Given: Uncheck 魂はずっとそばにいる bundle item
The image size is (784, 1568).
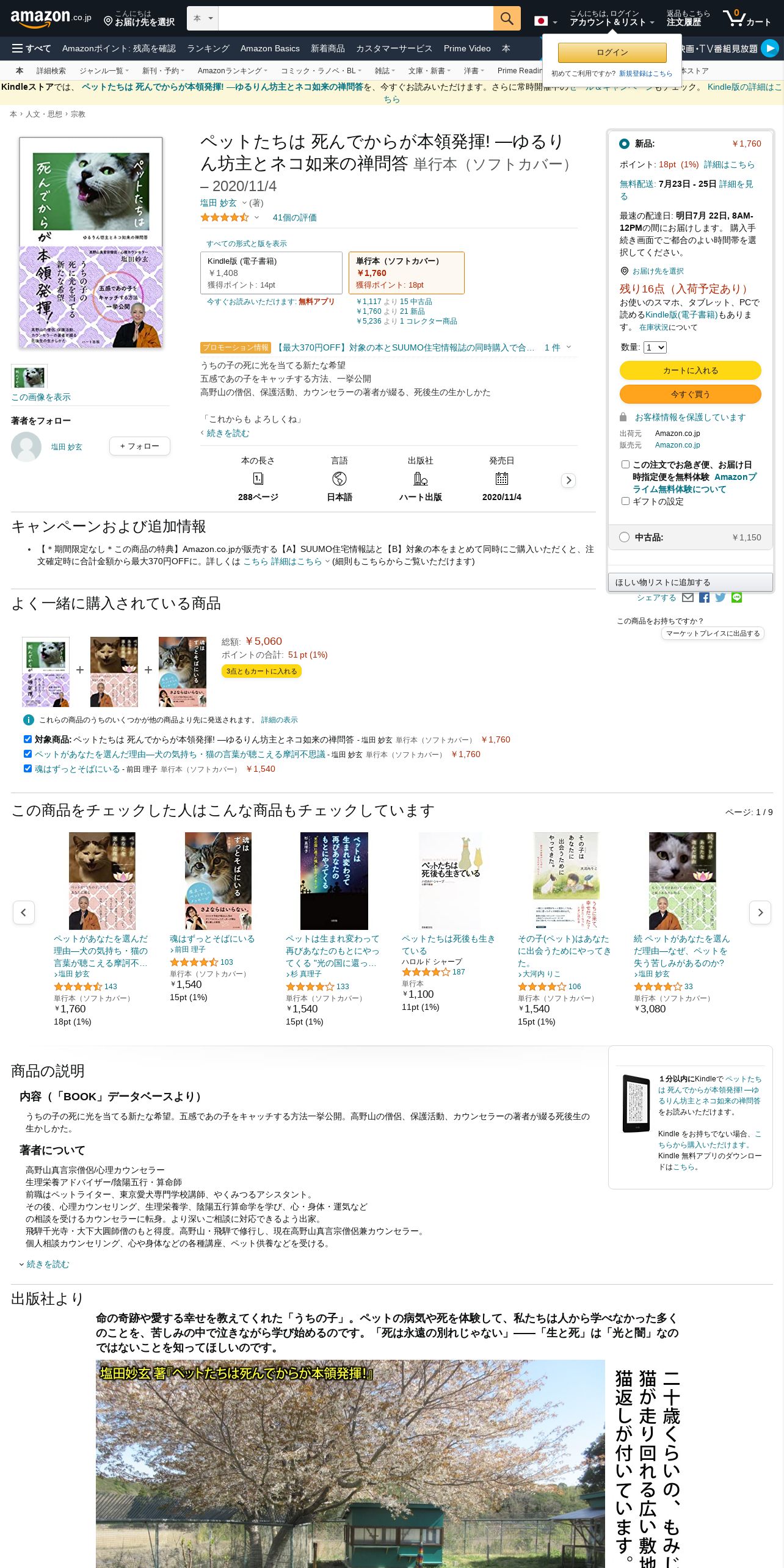Looking at the screenshot, I should click(x=27, y=769).
